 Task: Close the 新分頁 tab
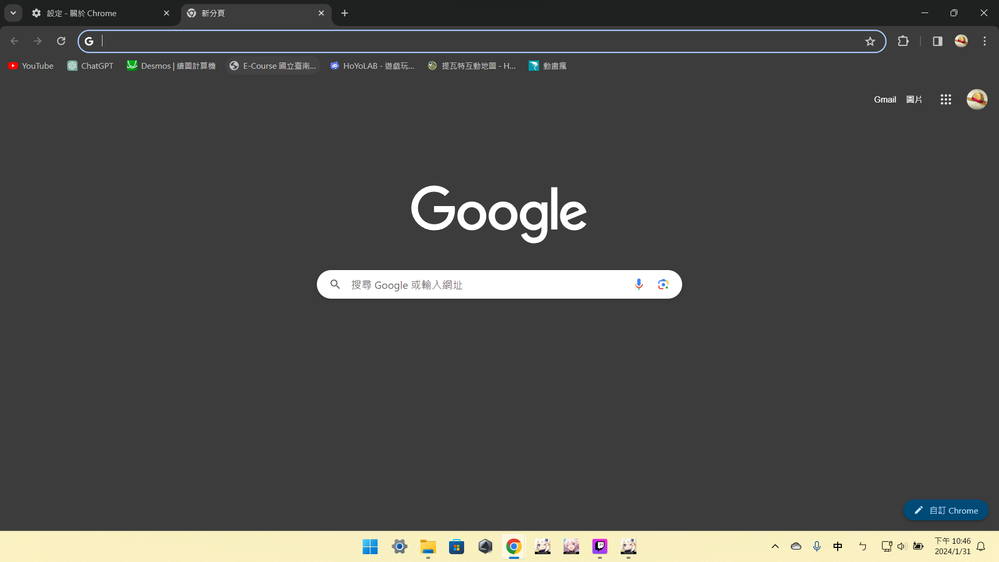pyautogui.click(x=321, y=13)
